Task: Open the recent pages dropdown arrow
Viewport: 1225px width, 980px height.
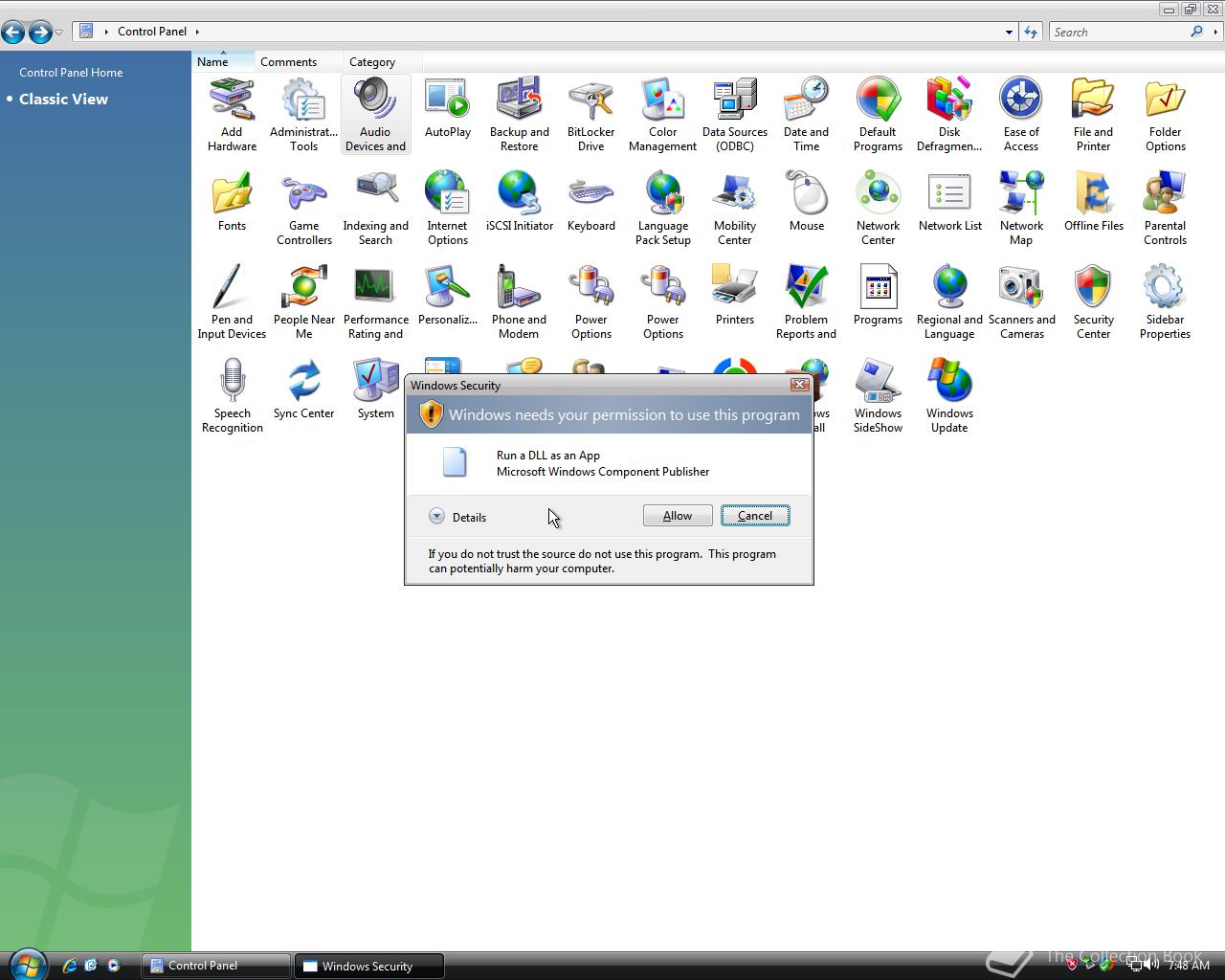Action: [x=59, y=33]
